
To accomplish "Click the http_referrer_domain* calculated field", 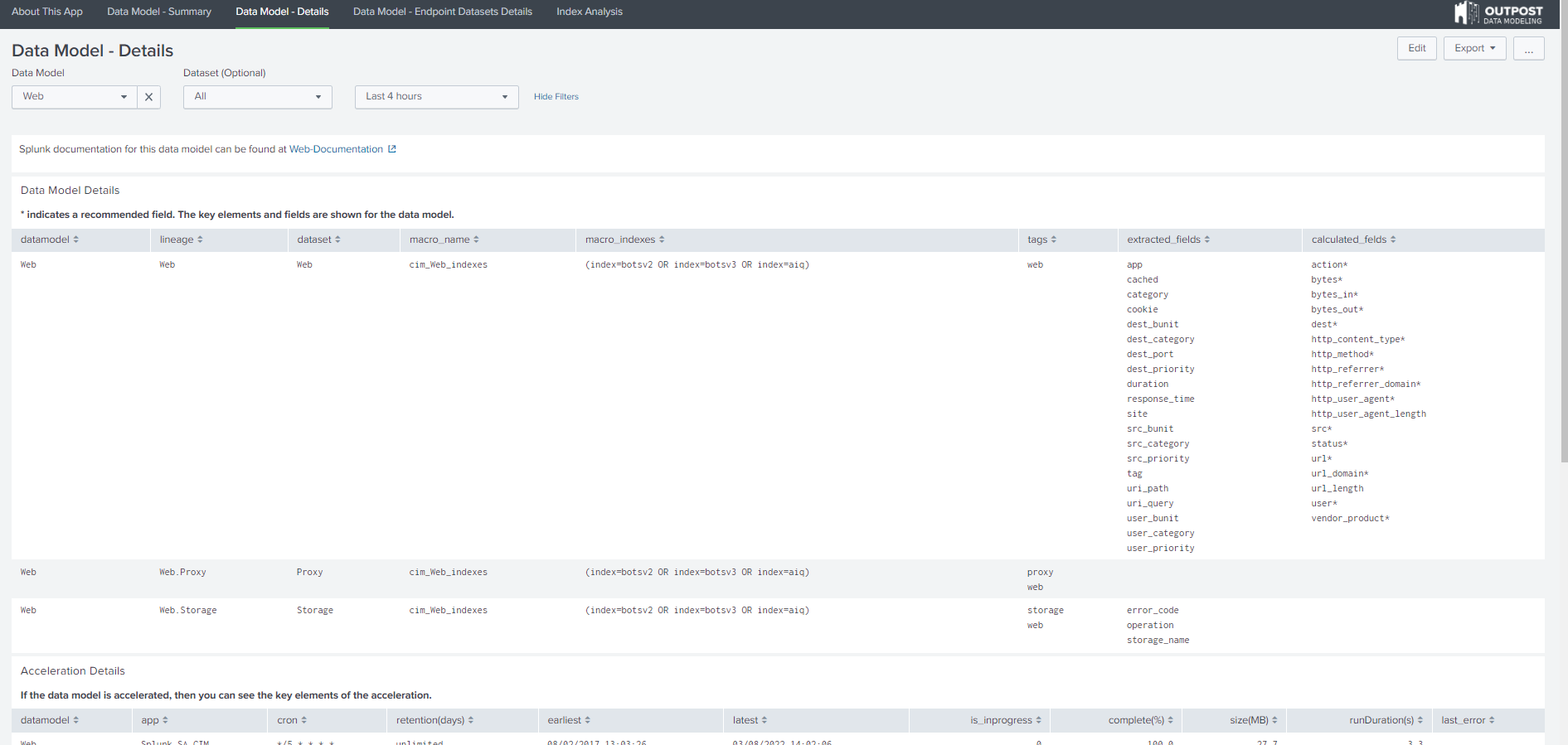I will [x=1367, y=385].
